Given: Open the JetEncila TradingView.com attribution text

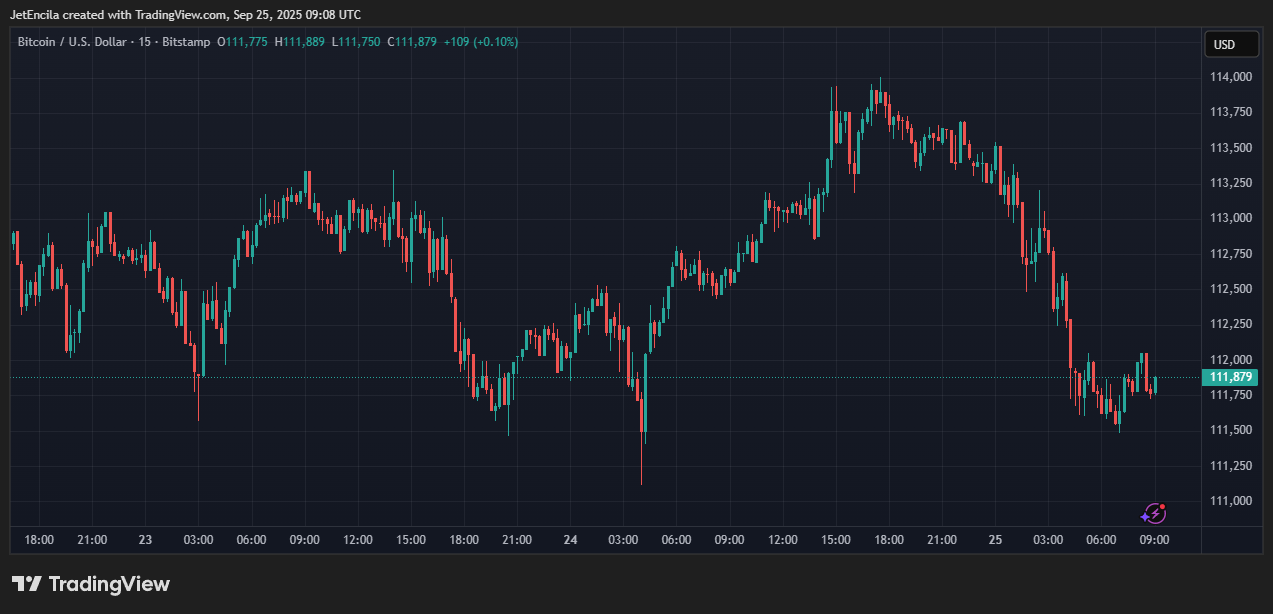Looking at the screenshot, I should (x=185, y=14).
